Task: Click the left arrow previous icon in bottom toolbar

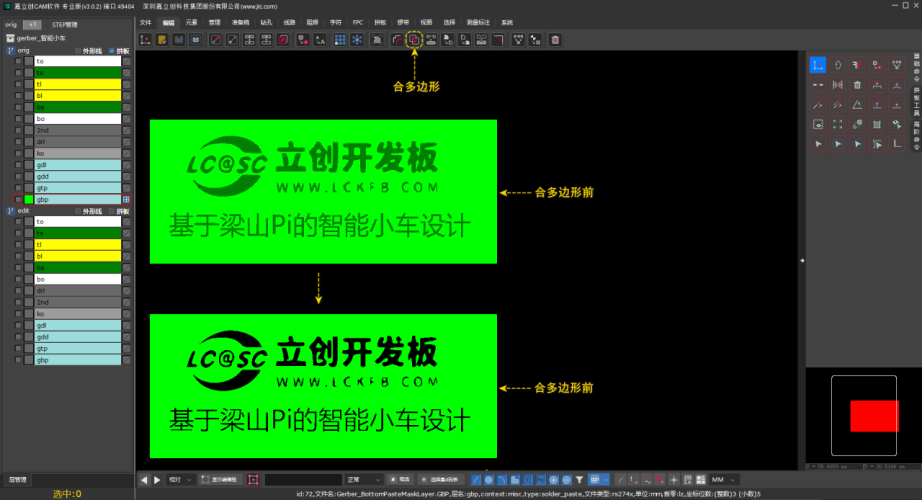Action: [x=144, y=480]
